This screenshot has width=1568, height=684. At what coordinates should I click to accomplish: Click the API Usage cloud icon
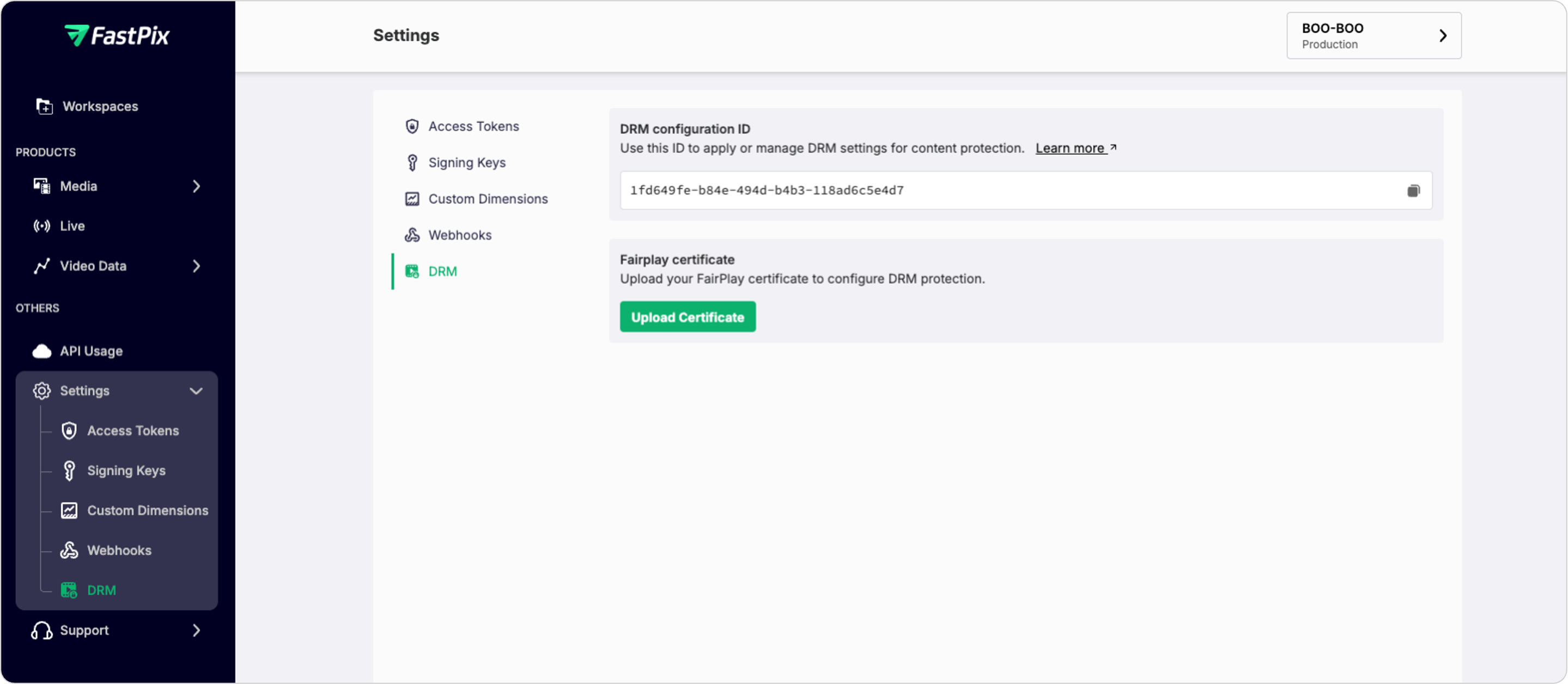tap(41, 351)
